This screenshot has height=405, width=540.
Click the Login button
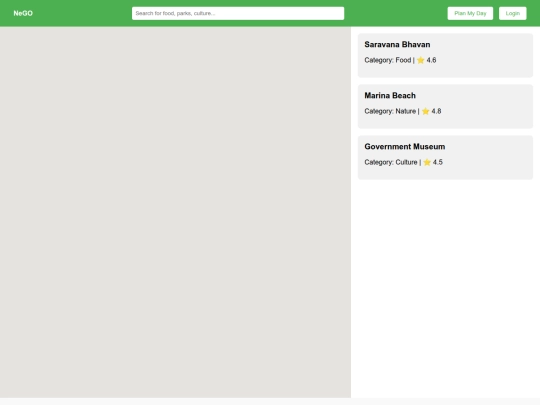click(512, 13)
